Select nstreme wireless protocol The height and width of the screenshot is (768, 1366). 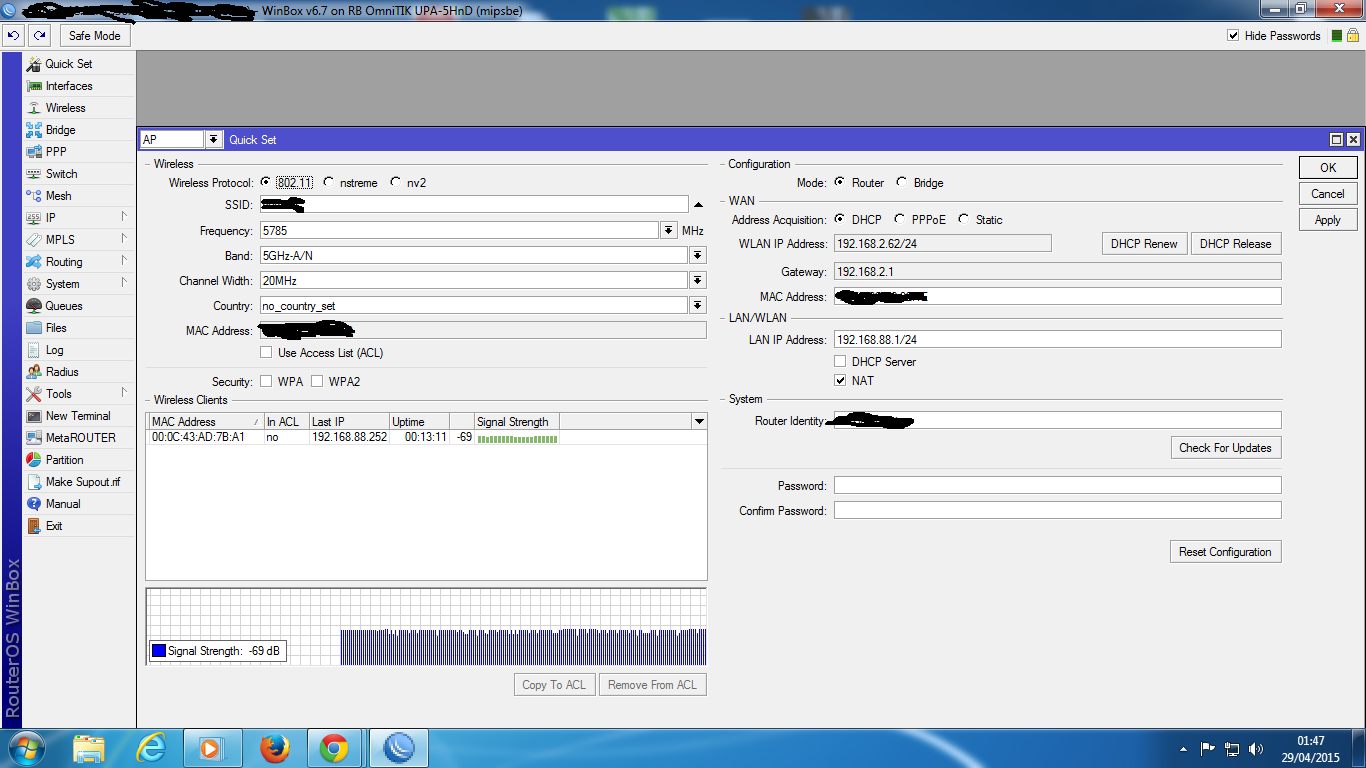coord(329,183)
